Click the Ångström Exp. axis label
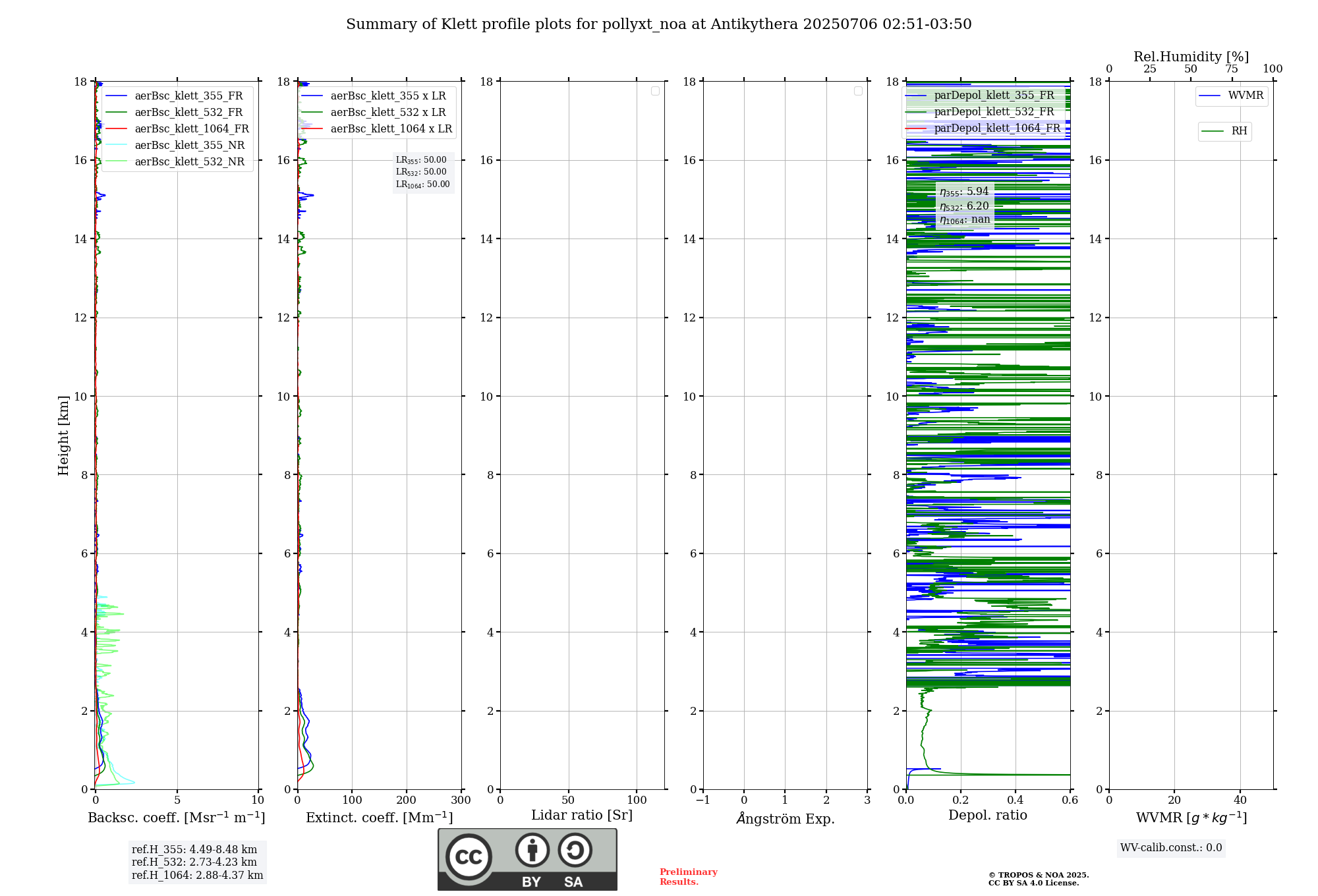Image resolution: width=1318 pixels, height=896 pixels. point(786,818)
